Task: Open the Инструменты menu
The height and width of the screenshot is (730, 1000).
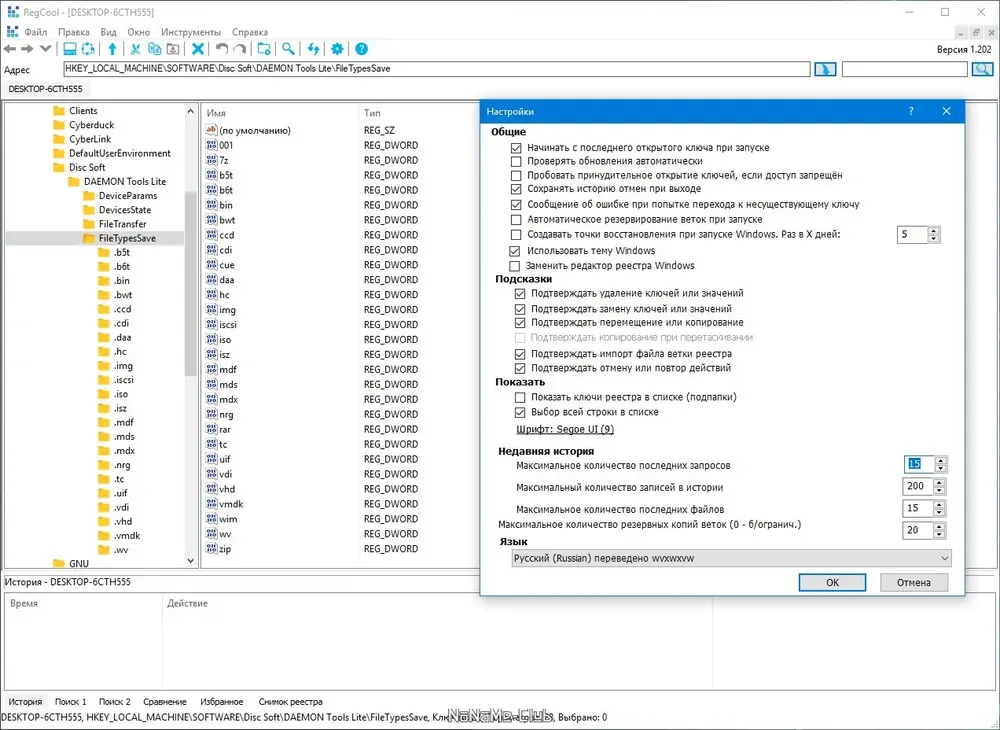Action: pyautogui.click(x=191, y=32)
